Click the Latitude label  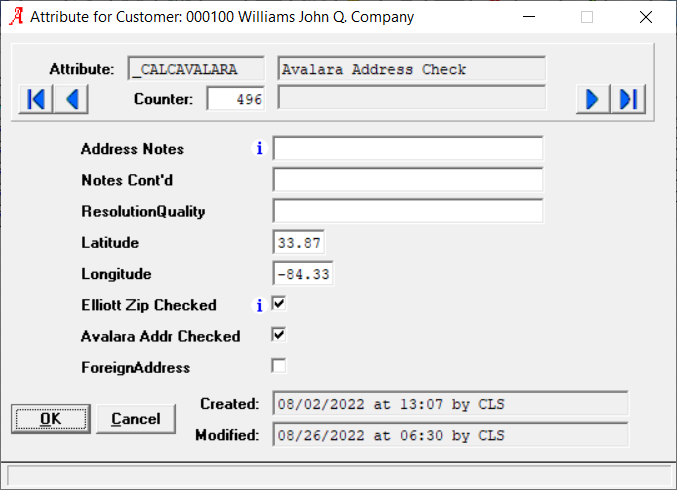(x=110, y=243)
